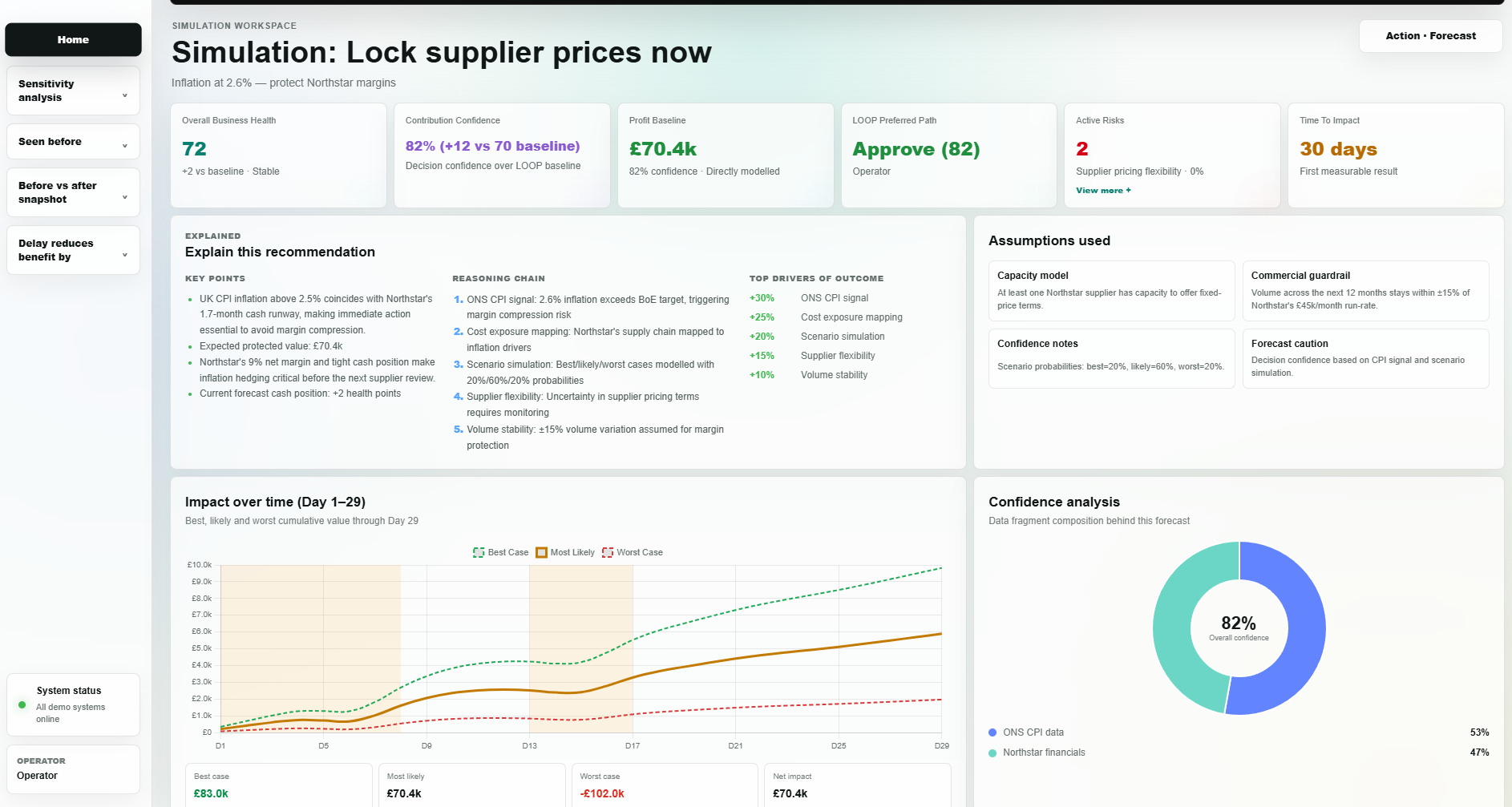This screenshot has width=1512, height=807.
Task: Click 'Current forecast cash position' bullet
Action: pyautogui.click(x=300, y=393)
